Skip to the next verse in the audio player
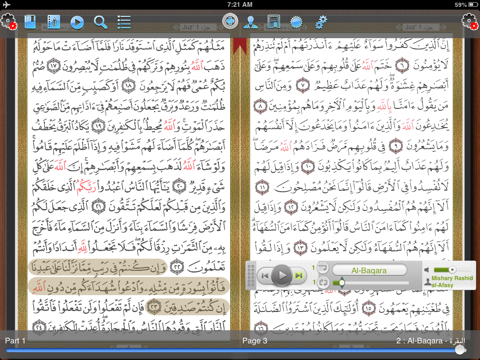The image size is (480, 360). point(299,275)
